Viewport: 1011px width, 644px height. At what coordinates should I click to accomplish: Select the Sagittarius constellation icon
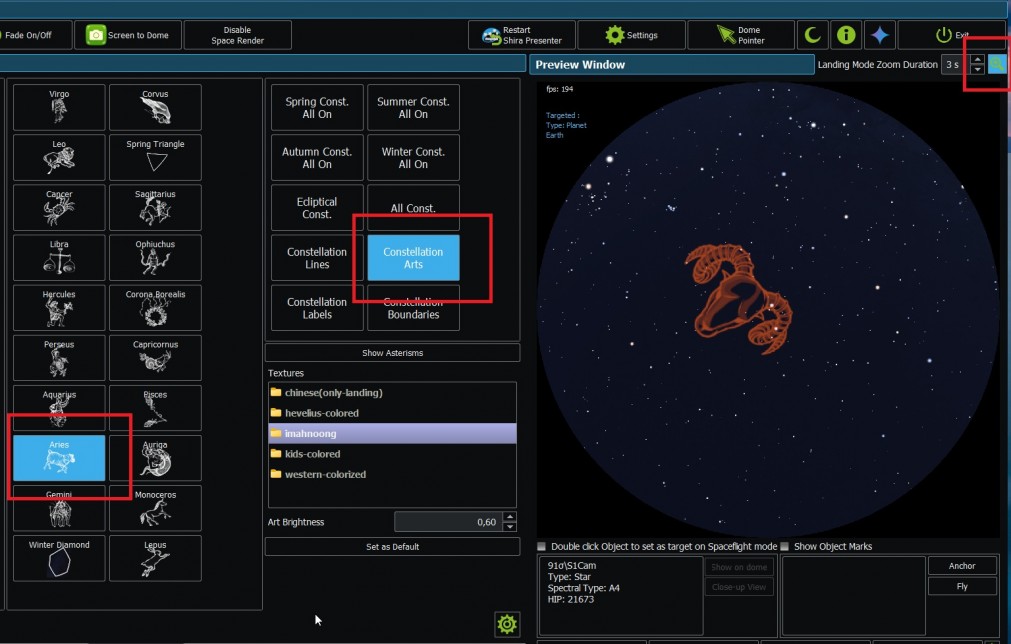click(x=155, y=208)
